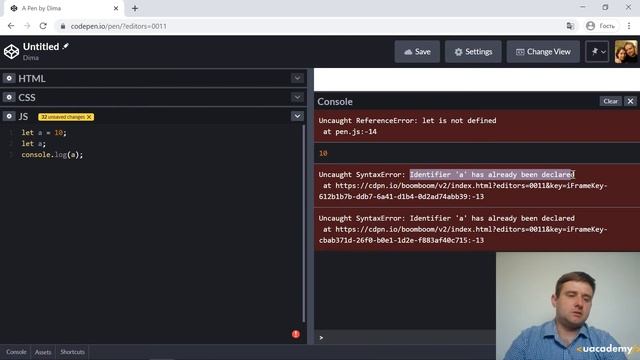Screen dimensions: 640x360
Task: Reload the CodePen page
Action: pyautogui.click(x=43, y=26)
